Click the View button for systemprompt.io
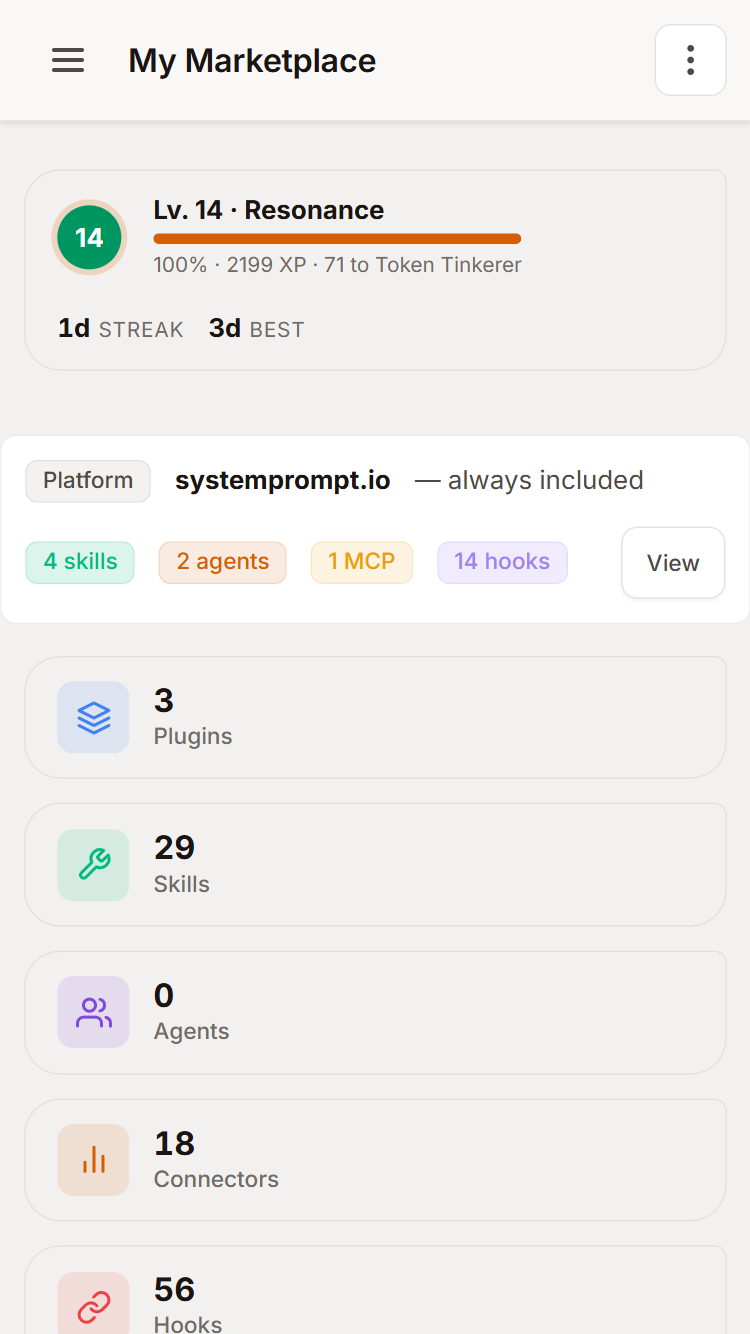The height and width of the screenshot is (1334, 750). click(672, 562)
